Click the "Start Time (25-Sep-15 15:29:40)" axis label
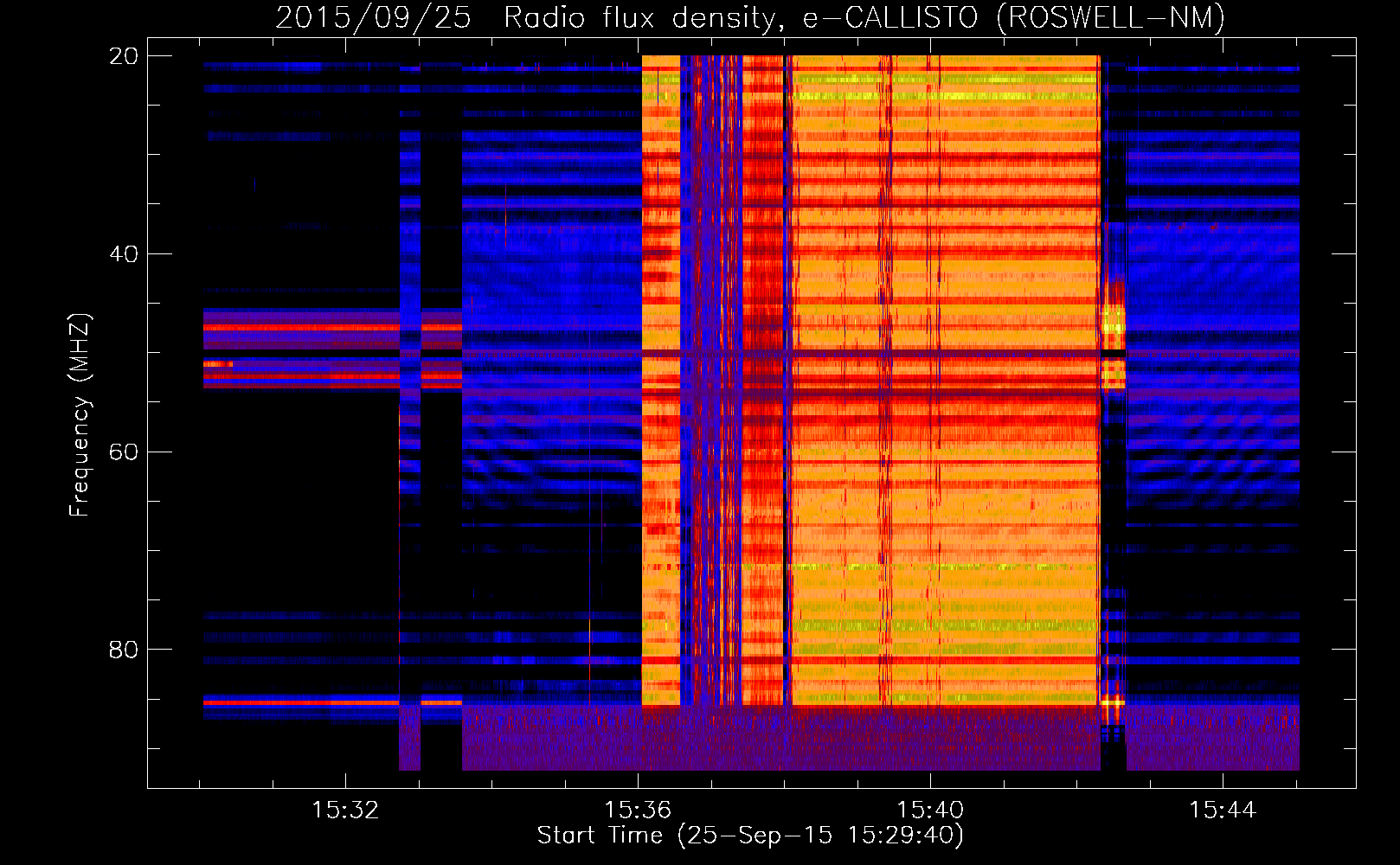 750,836
